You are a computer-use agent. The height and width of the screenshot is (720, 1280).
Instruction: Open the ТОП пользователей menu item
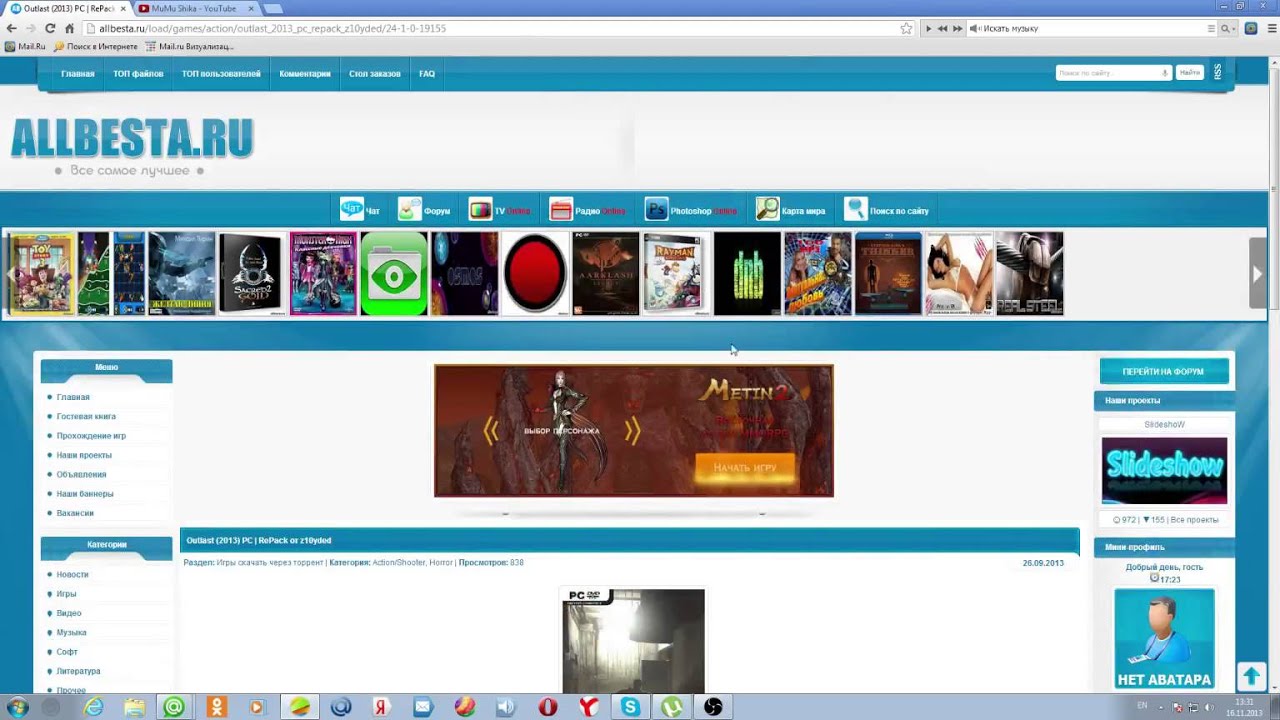[221, 73]
